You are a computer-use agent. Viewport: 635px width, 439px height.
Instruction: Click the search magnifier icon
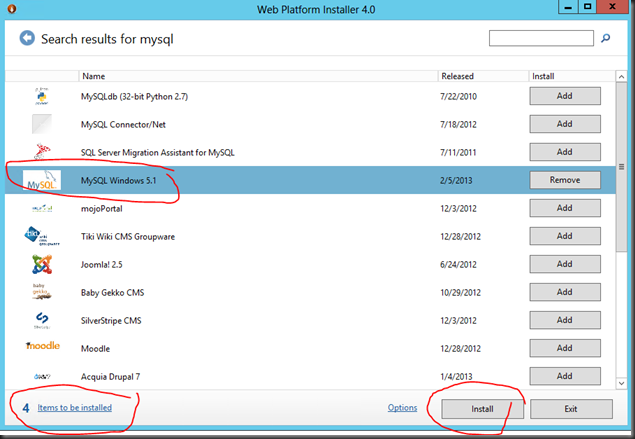(x=605, y=38)
